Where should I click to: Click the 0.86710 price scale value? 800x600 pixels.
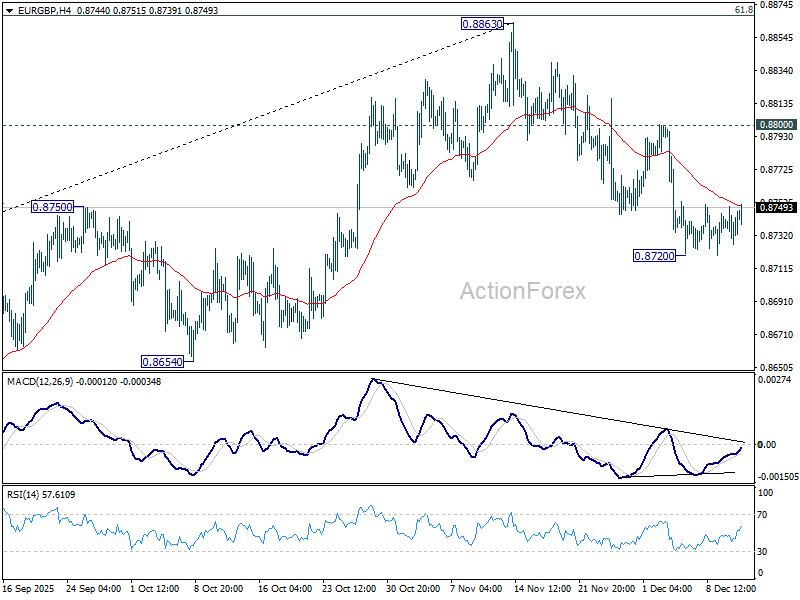(777, 334)
